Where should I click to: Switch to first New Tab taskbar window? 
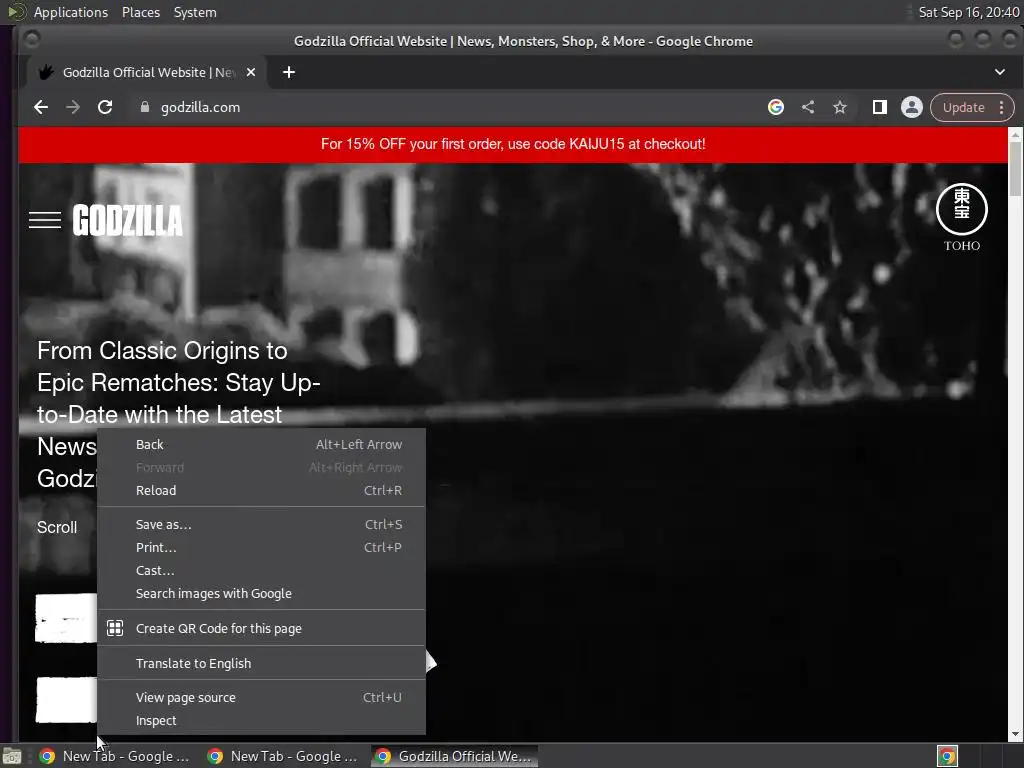pos(114,756)
